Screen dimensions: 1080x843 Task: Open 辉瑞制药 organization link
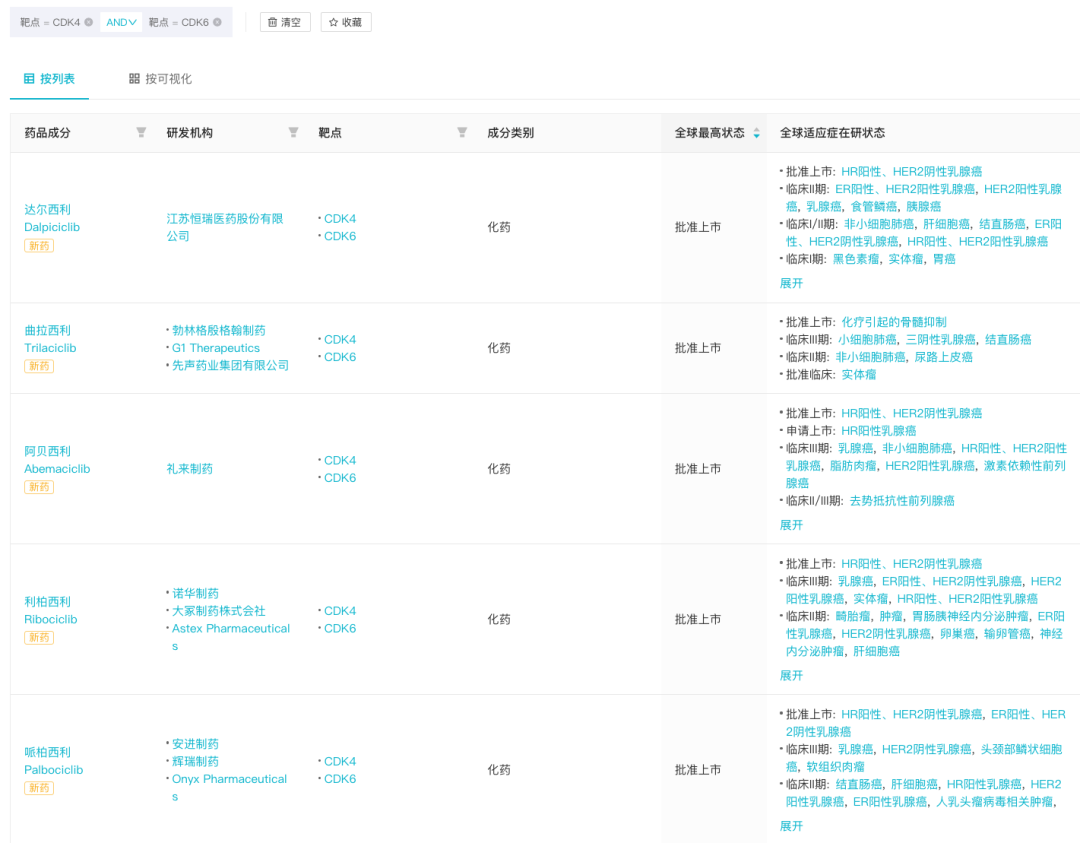click(195, 761)
